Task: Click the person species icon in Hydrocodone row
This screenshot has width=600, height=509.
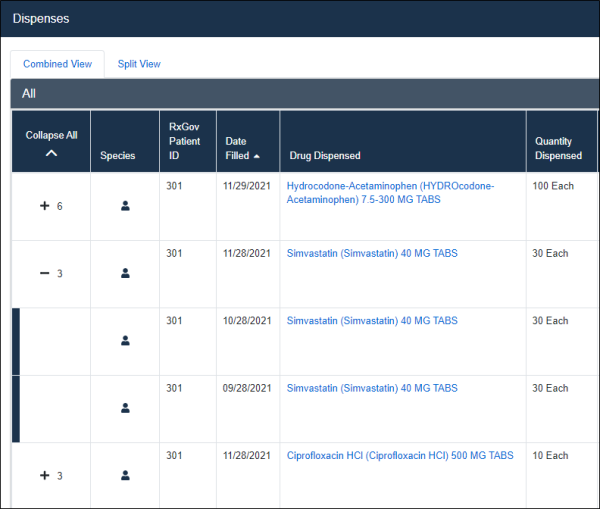Action: point(125,206)
